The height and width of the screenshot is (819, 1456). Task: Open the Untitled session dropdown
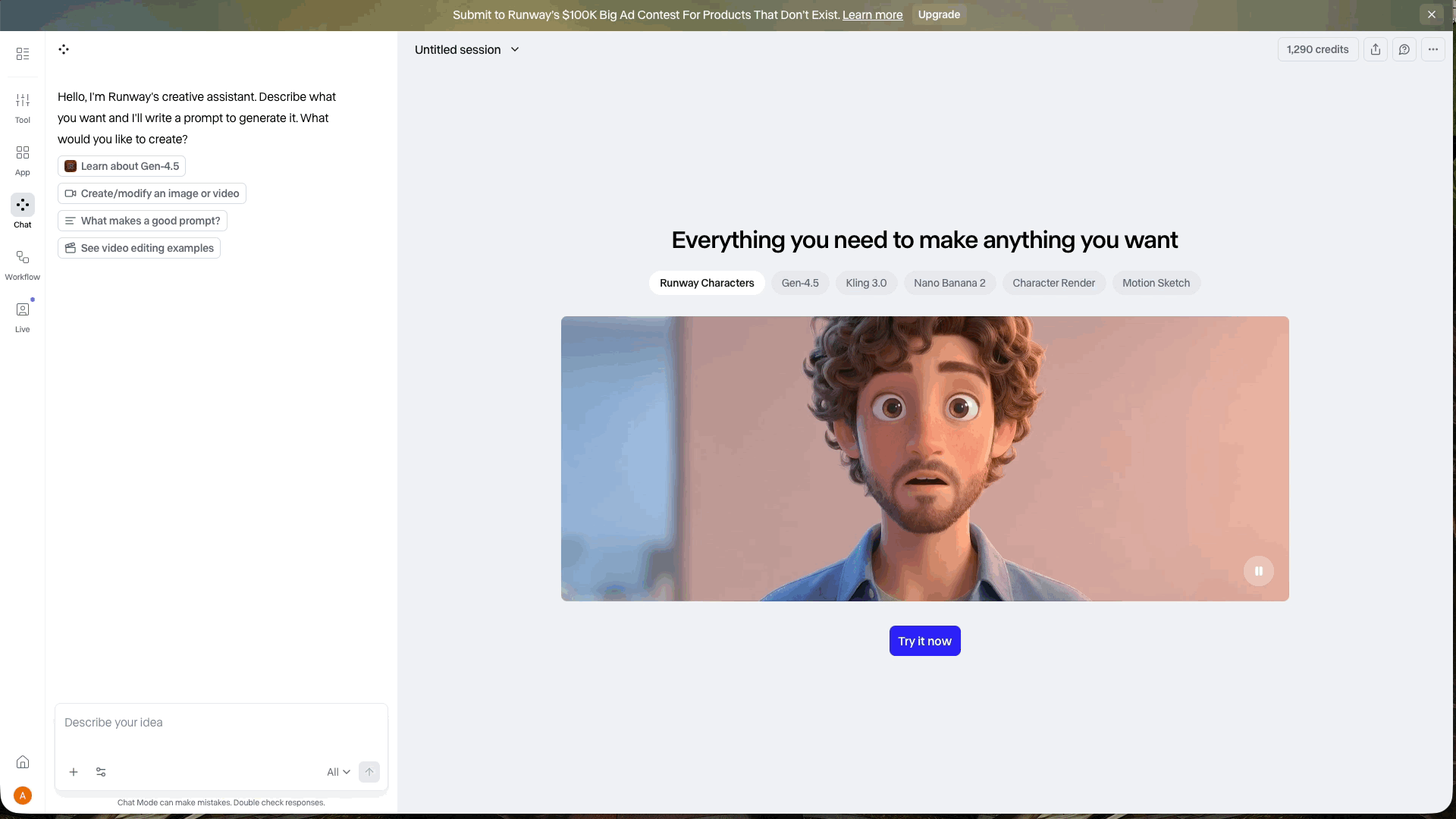[x=467, y=49]
